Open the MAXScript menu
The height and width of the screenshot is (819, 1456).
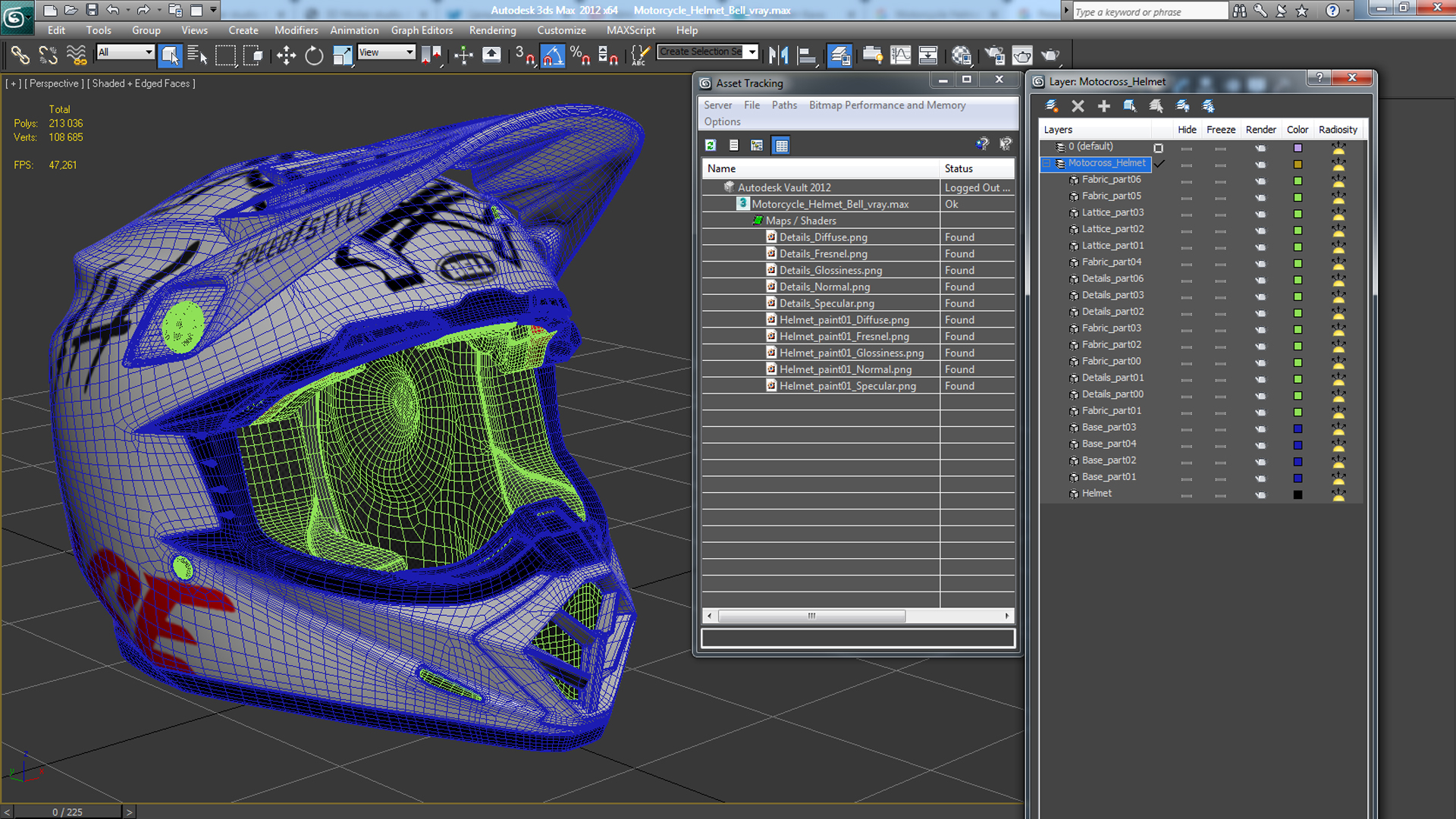630,30
